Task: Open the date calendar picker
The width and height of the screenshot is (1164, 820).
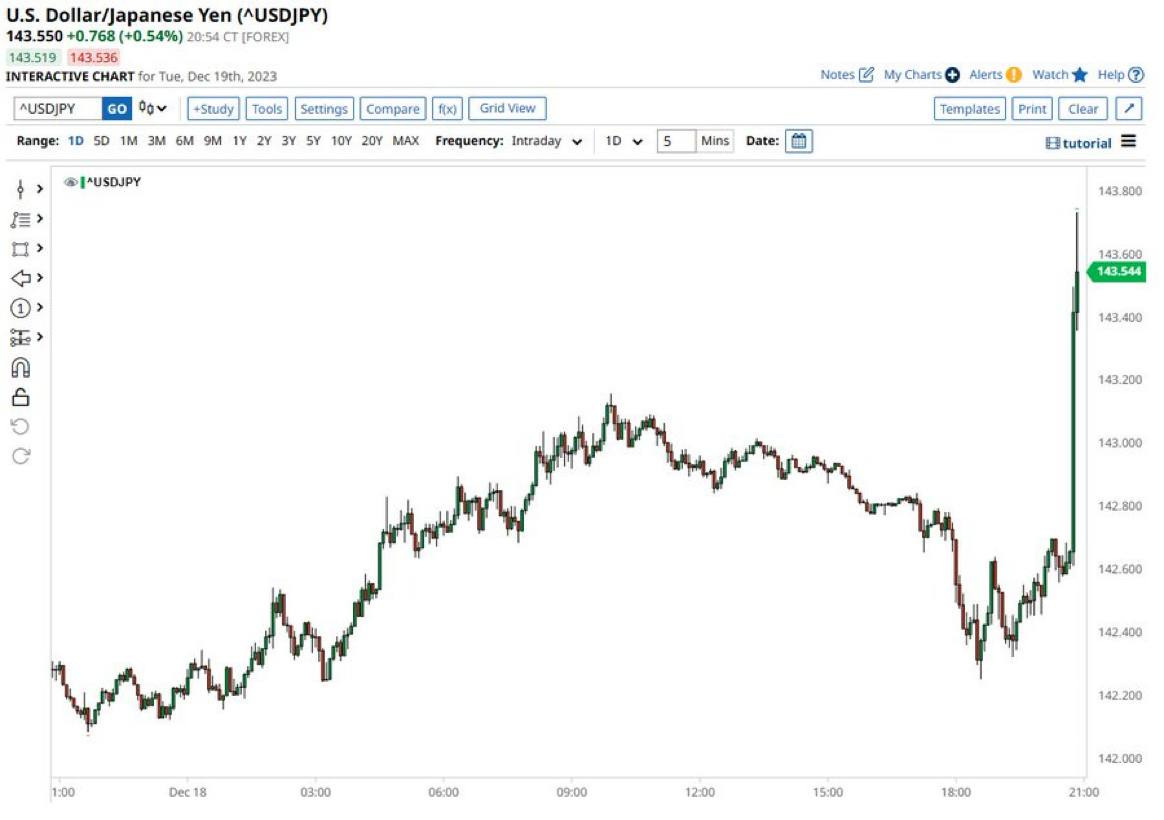Action: (x=798, y=141)
